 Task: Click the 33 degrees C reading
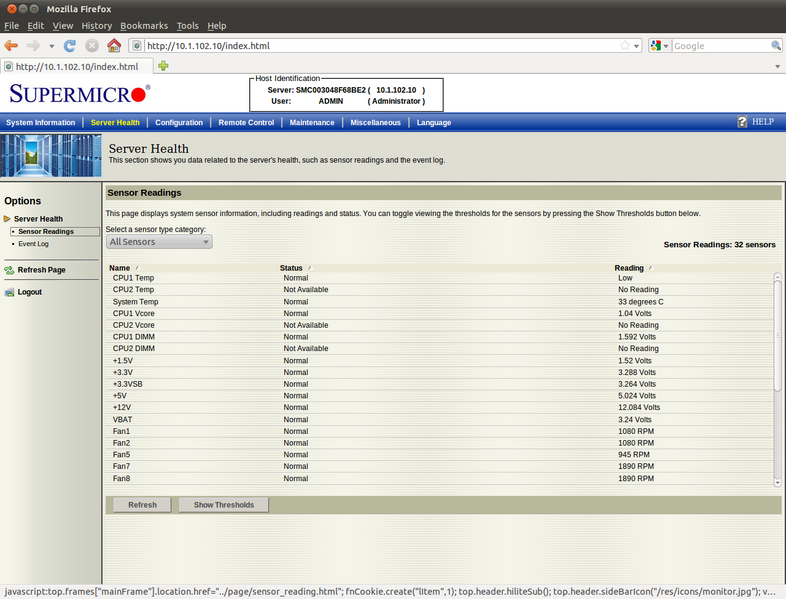coord(641,302)
